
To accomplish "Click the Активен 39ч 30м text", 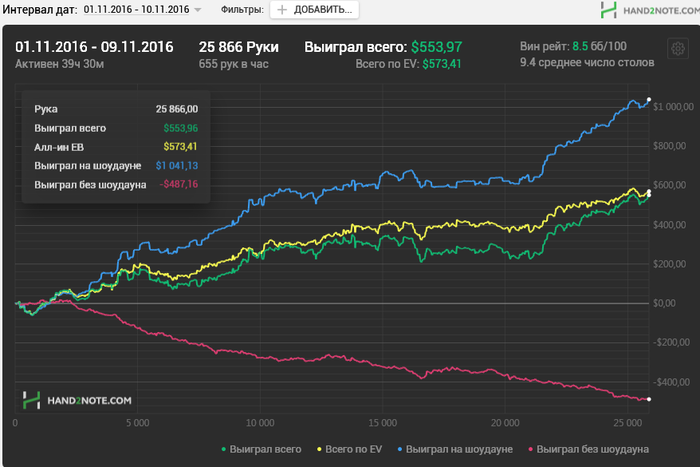I will [59, 64].
